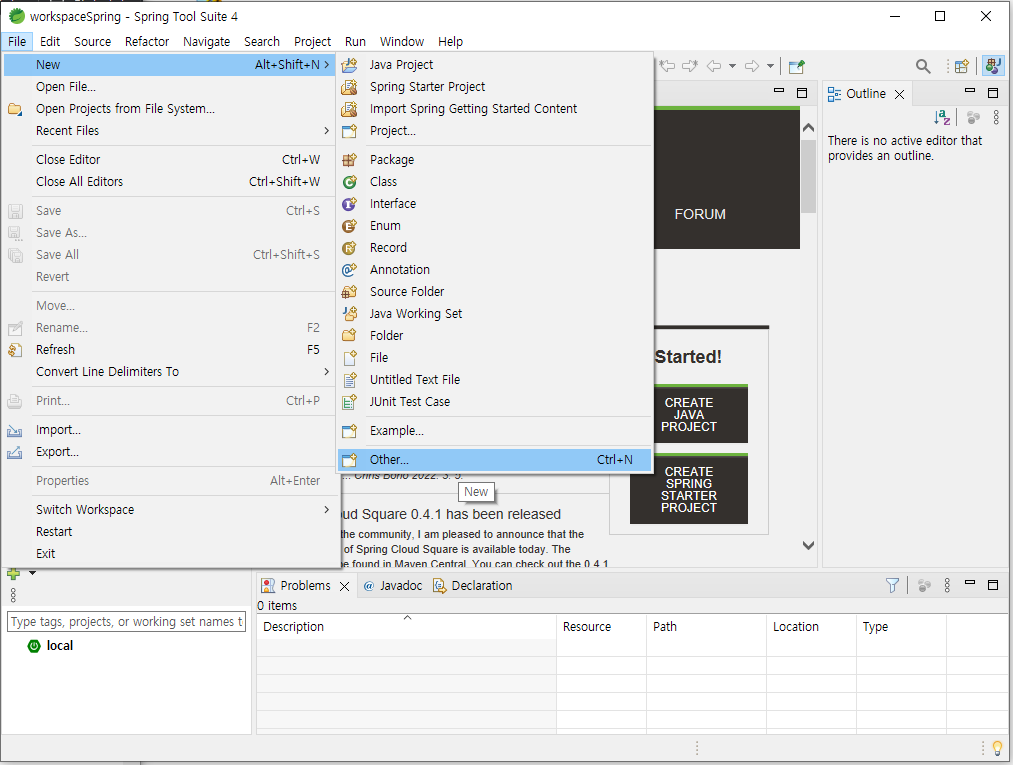The width and height of the screenshot is (1013, 765).
Task: Open Problems view three-dots menu
Action: 947,585
